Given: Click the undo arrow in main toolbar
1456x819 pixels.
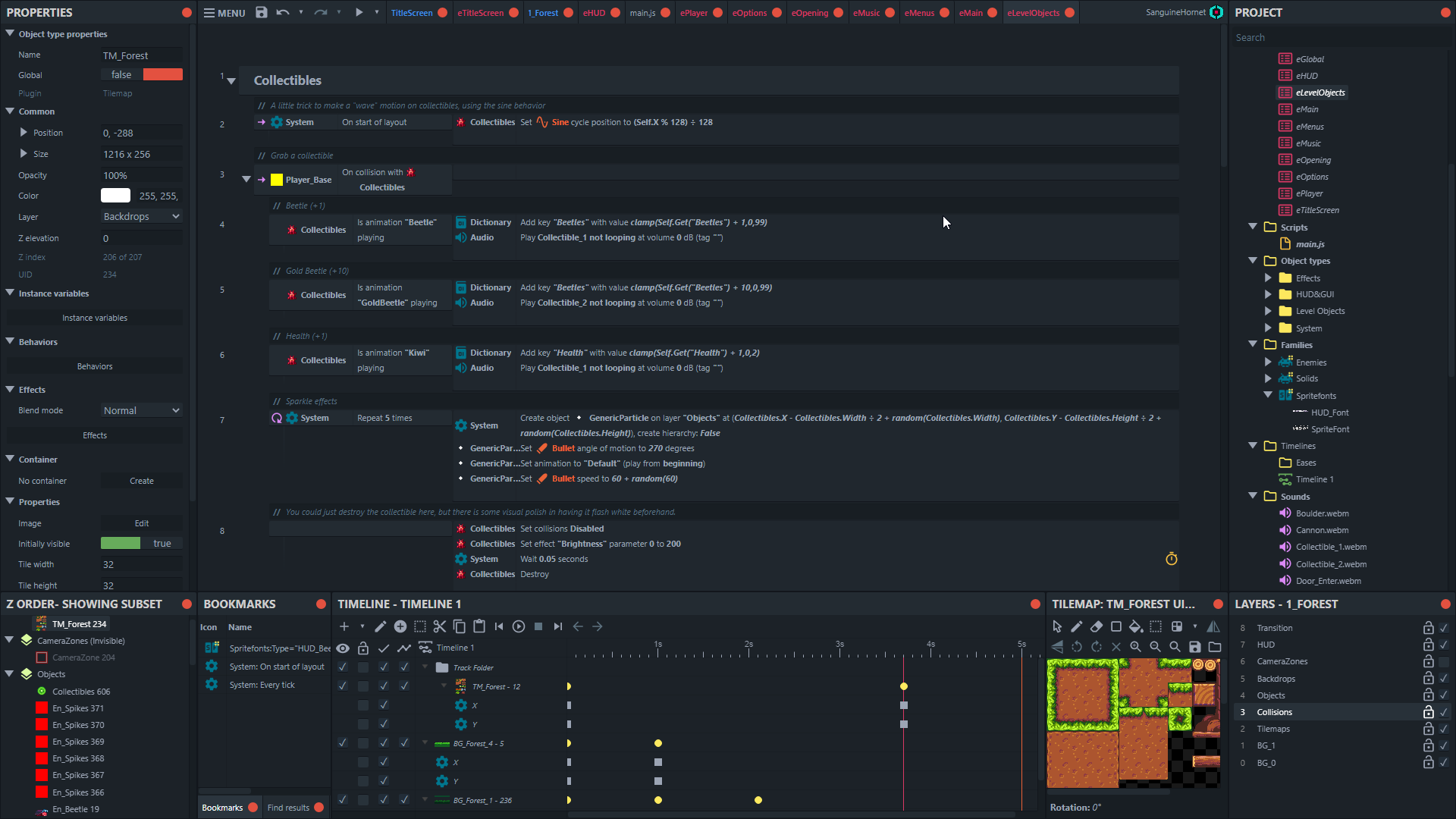Looking at the screenshot, I should [x=283, y=12].
